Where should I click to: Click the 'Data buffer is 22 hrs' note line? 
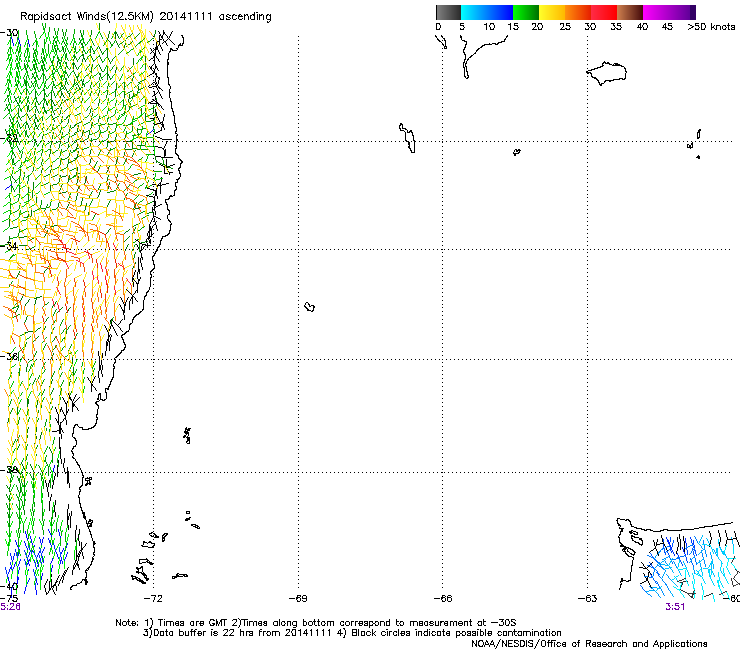(352, 633)
